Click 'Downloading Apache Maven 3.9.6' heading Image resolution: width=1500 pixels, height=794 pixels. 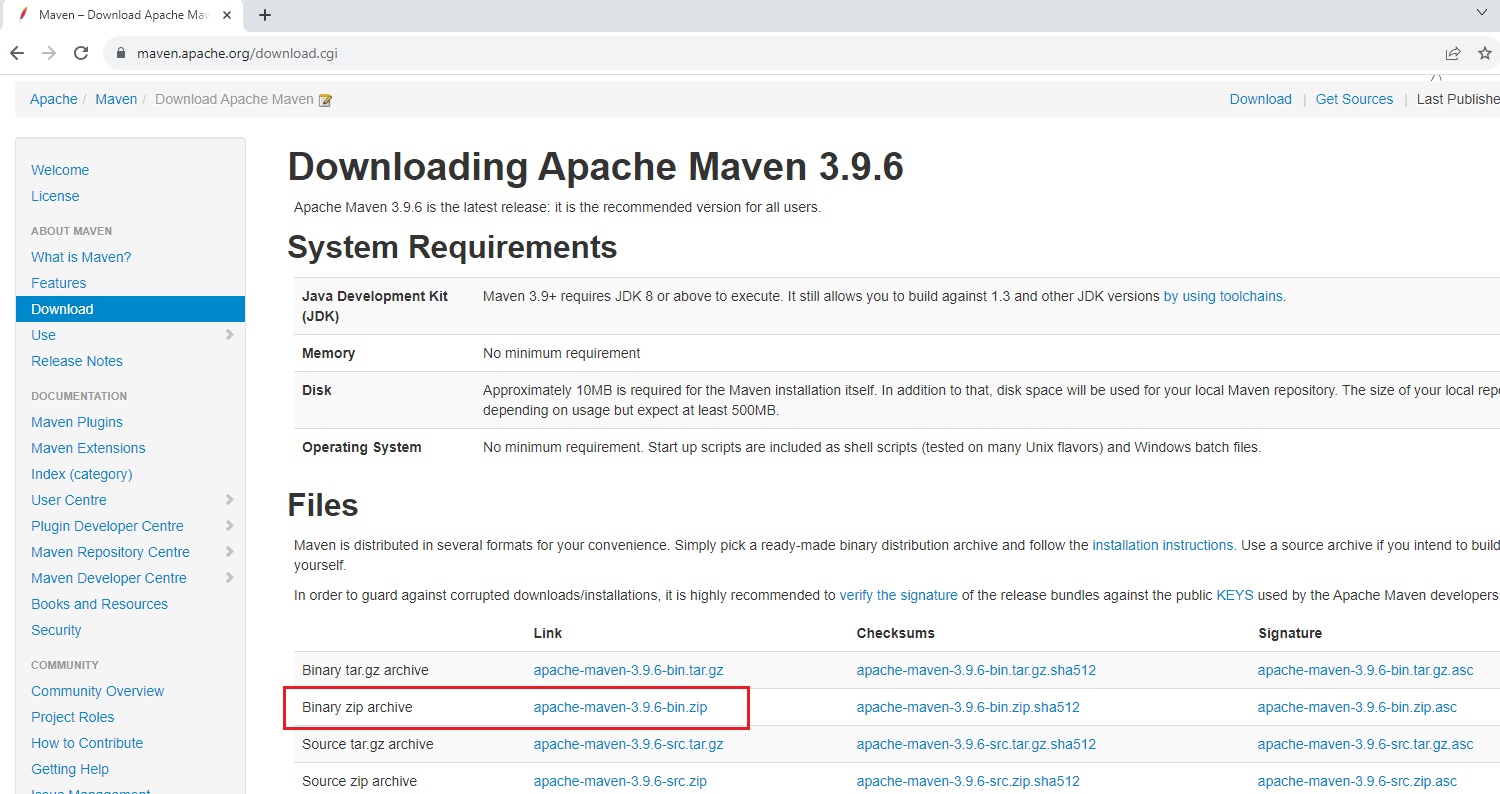[595, 167]
